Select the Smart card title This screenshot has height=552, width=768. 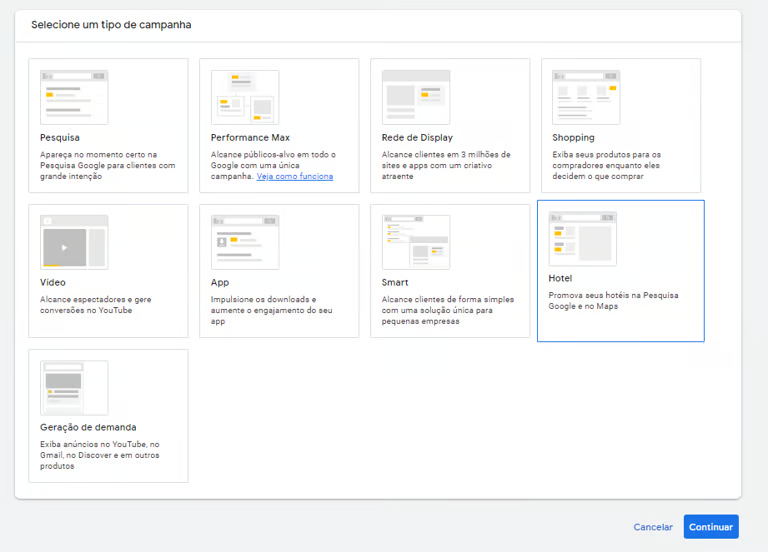coord(395,282)
